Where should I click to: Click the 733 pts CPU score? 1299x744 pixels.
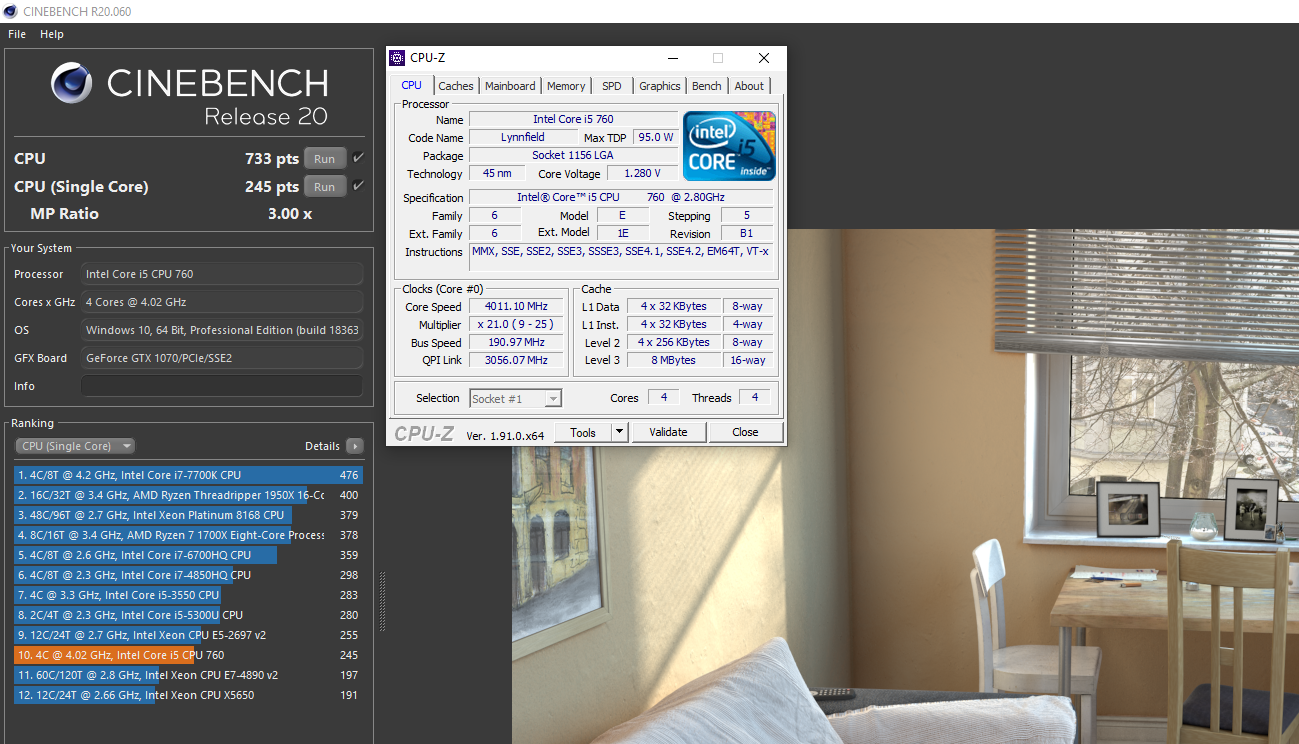[x=272, y=158]
